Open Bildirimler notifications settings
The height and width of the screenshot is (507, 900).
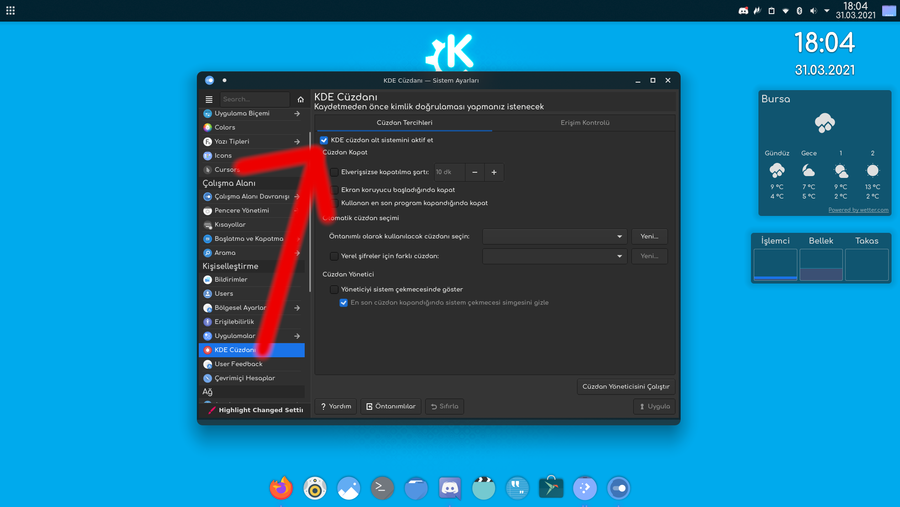pos(251,280)
